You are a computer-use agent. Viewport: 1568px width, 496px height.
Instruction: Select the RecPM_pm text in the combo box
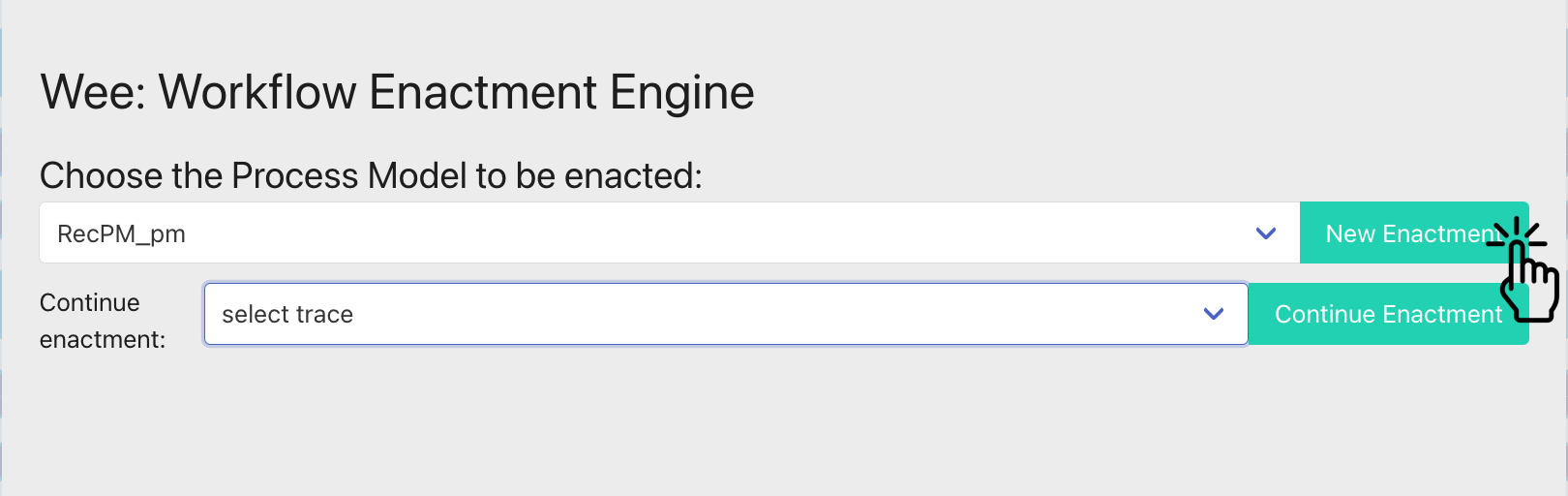pyautogui.click(x=121, y=234)
